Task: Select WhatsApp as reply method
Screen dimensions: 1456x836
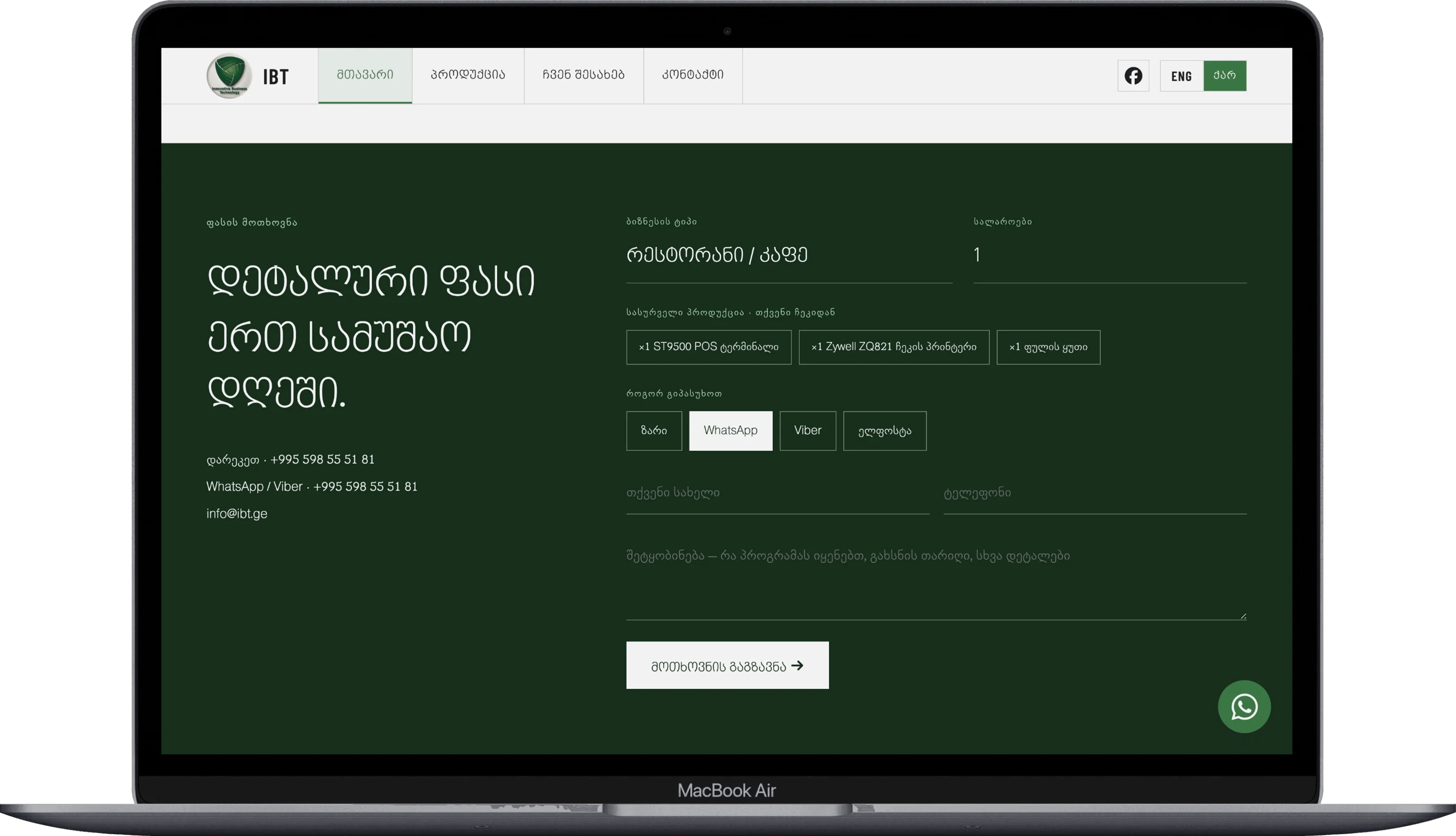Action: pos(731,430)
